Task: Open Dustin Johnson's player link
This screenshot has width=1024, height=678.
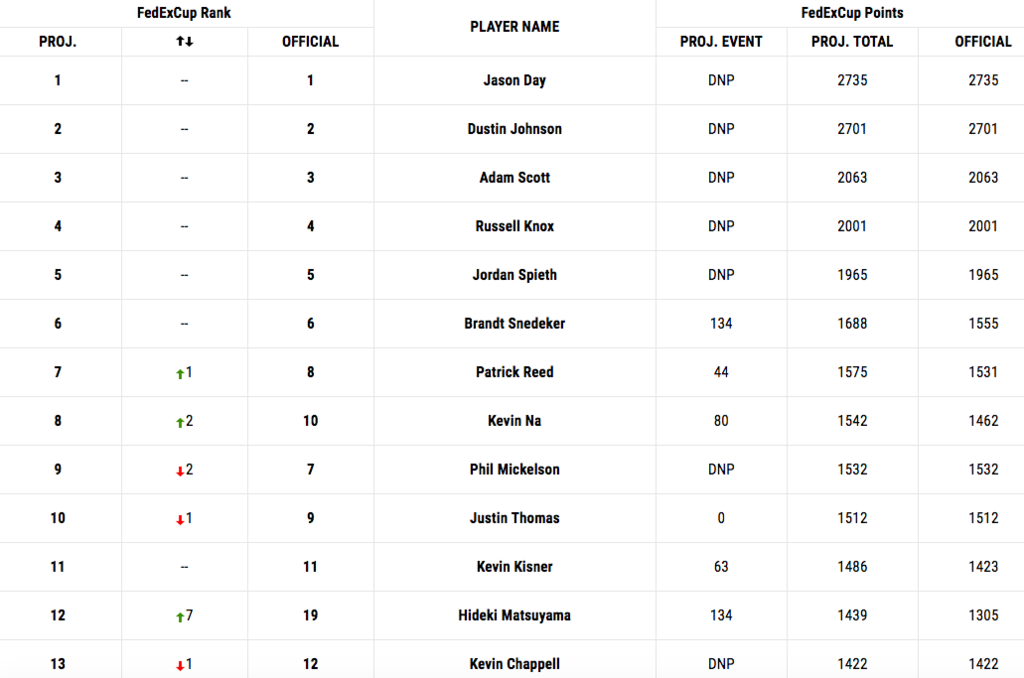Action: 515,129
